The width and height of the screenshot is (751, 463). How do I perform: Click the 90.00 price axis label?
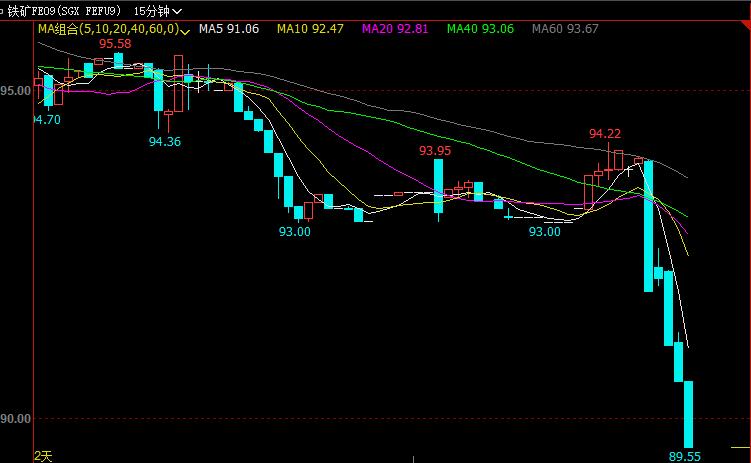click(15, 418)
